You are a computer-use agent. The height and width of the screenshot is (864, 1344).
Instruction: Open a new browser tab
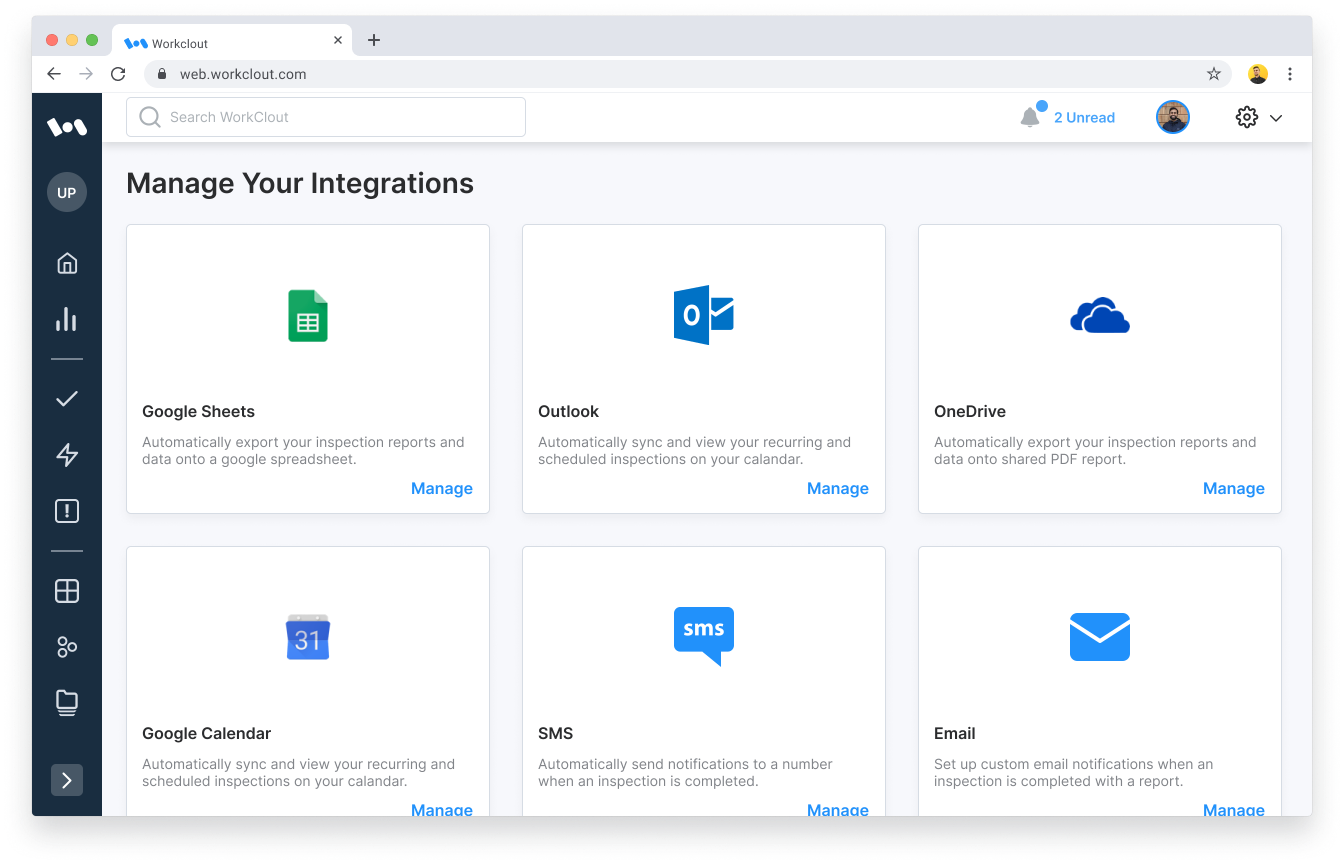pyautogui.click(x=374, y=40)
